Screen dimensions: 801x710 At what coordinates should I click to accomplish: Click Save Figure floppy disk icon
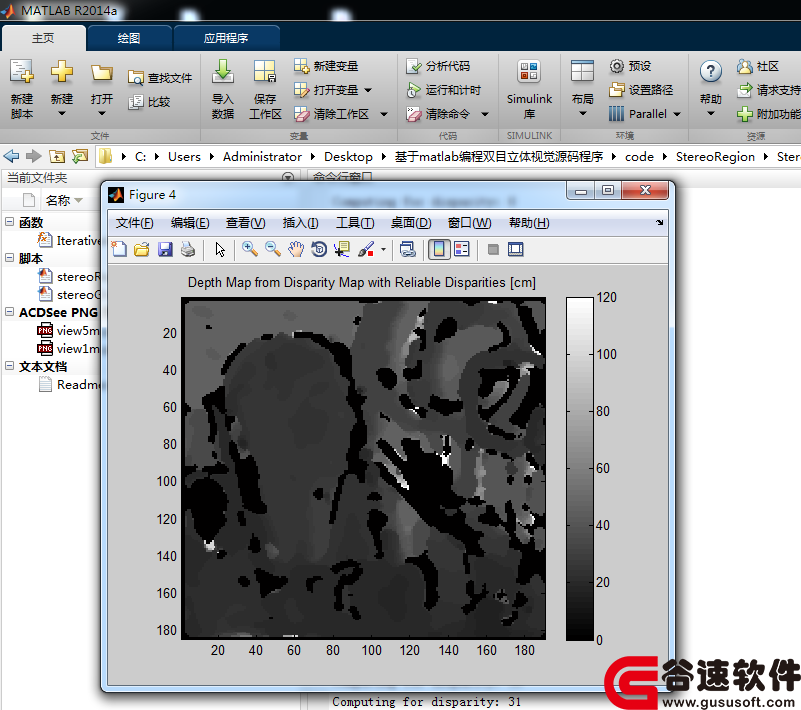point(165,249)
